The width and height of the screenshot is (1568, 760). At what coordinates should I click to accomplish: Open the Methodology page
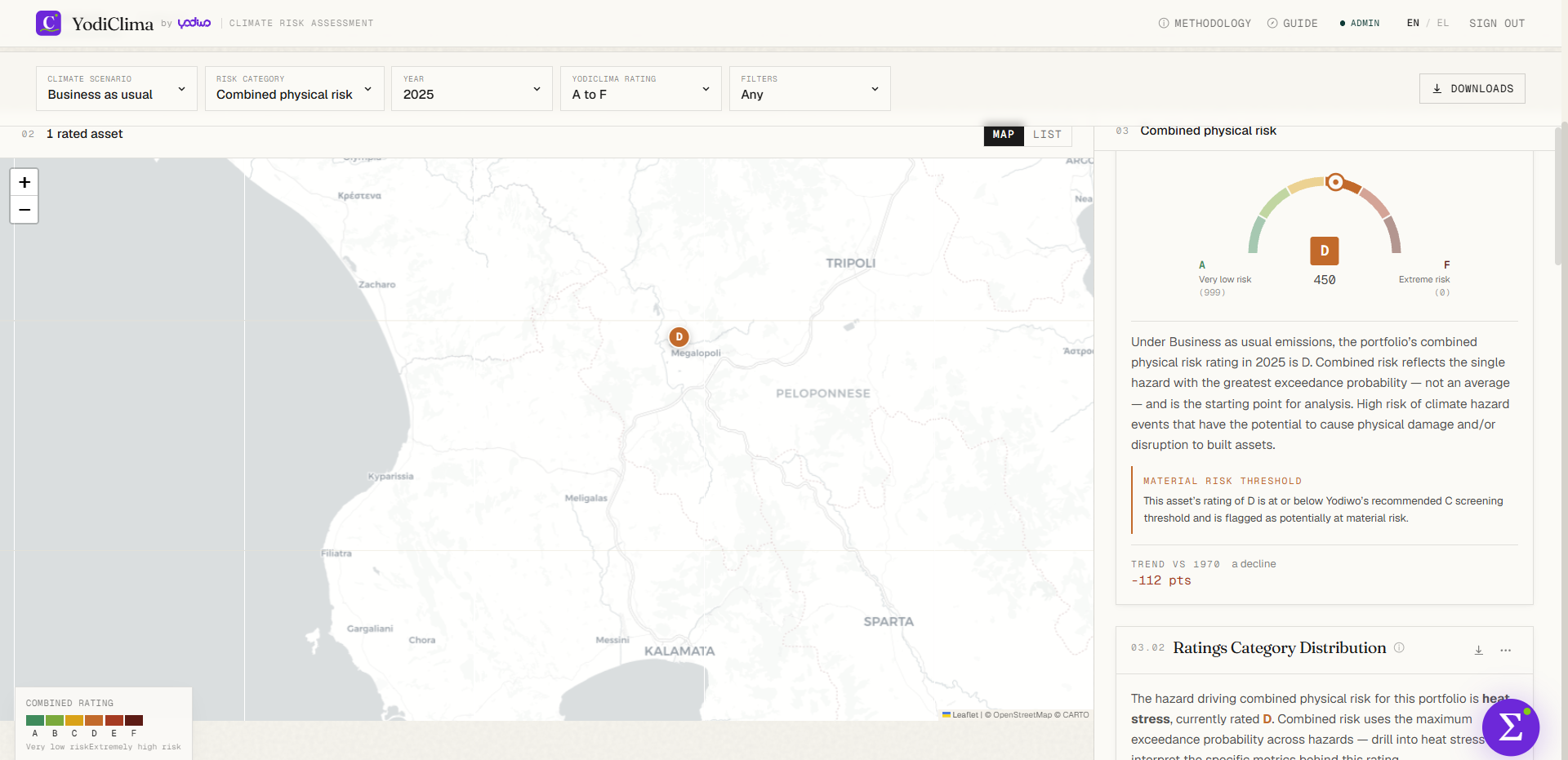(1205, 23)
